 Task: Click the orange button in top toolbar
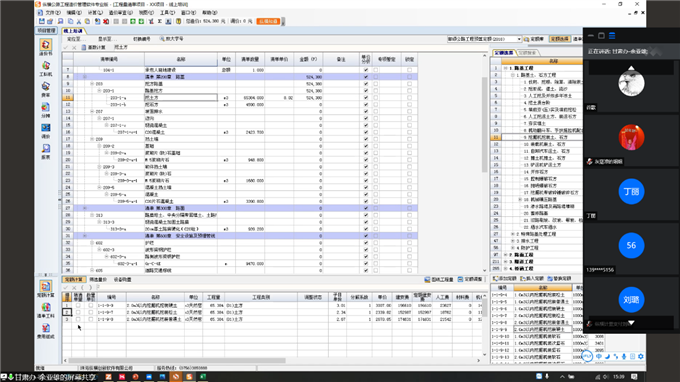[x=268, y=21]
